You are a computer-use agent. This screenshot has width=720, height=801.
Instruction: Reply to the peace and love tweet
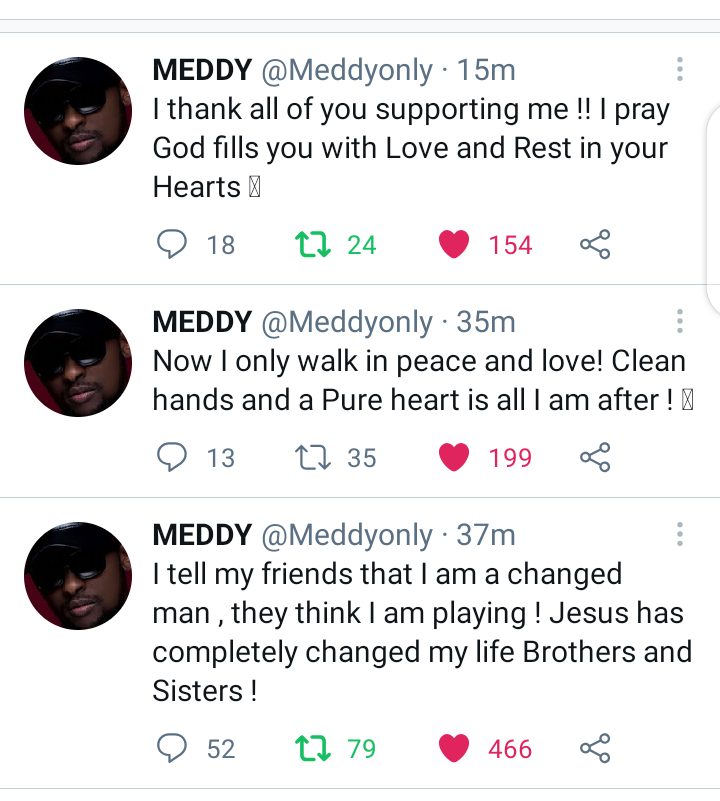click(x=173, y=457)
